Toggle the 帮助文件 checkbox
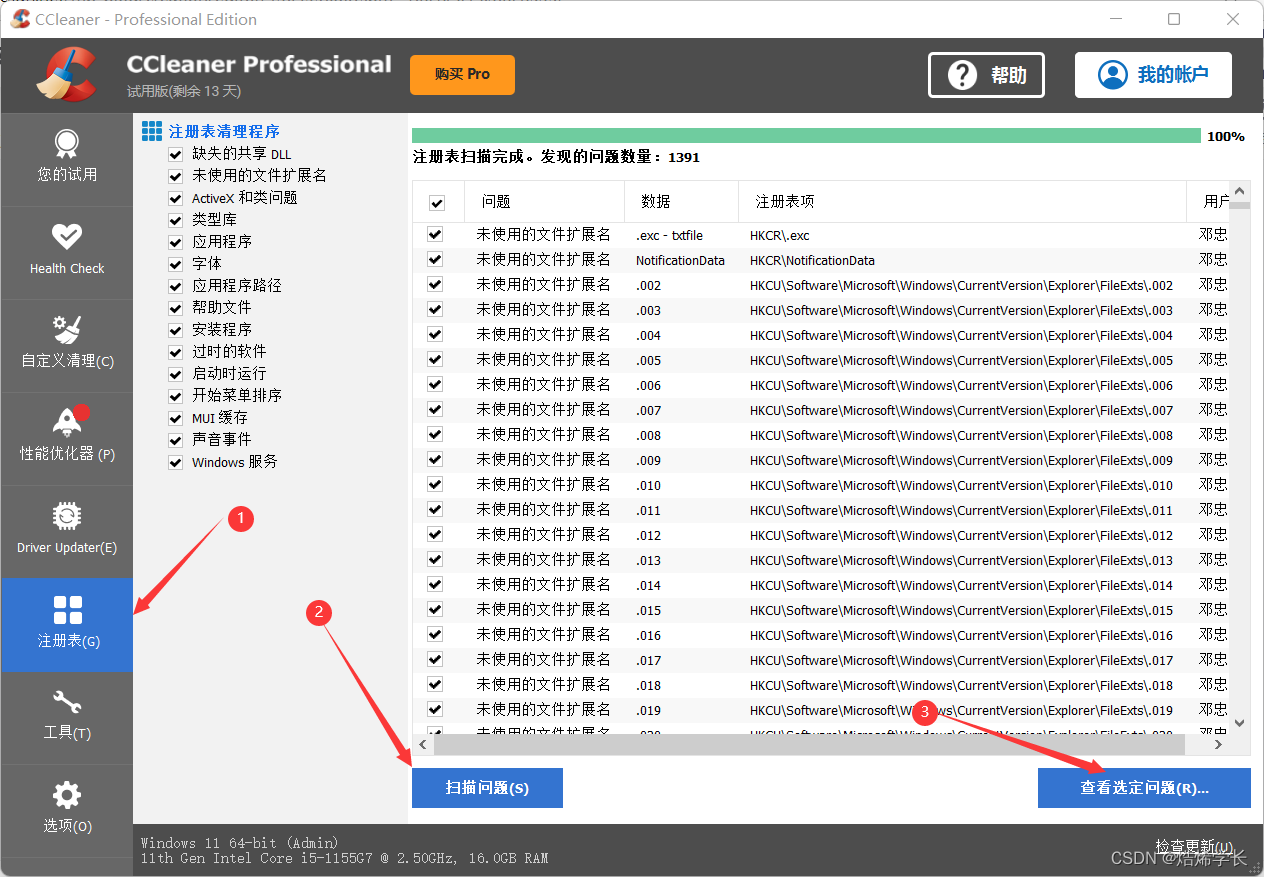Viewport: 1264px width, 877px height. [176, 308]
